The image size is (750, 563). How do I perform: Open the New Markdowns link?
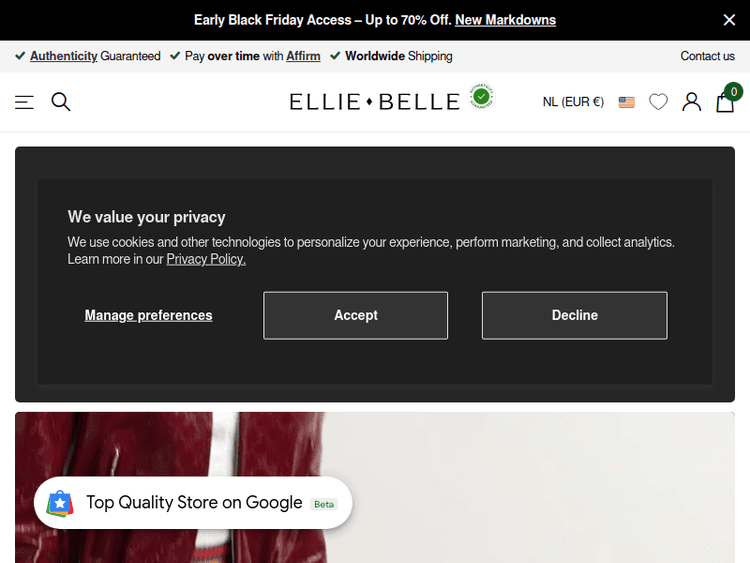tap(505, 20)
